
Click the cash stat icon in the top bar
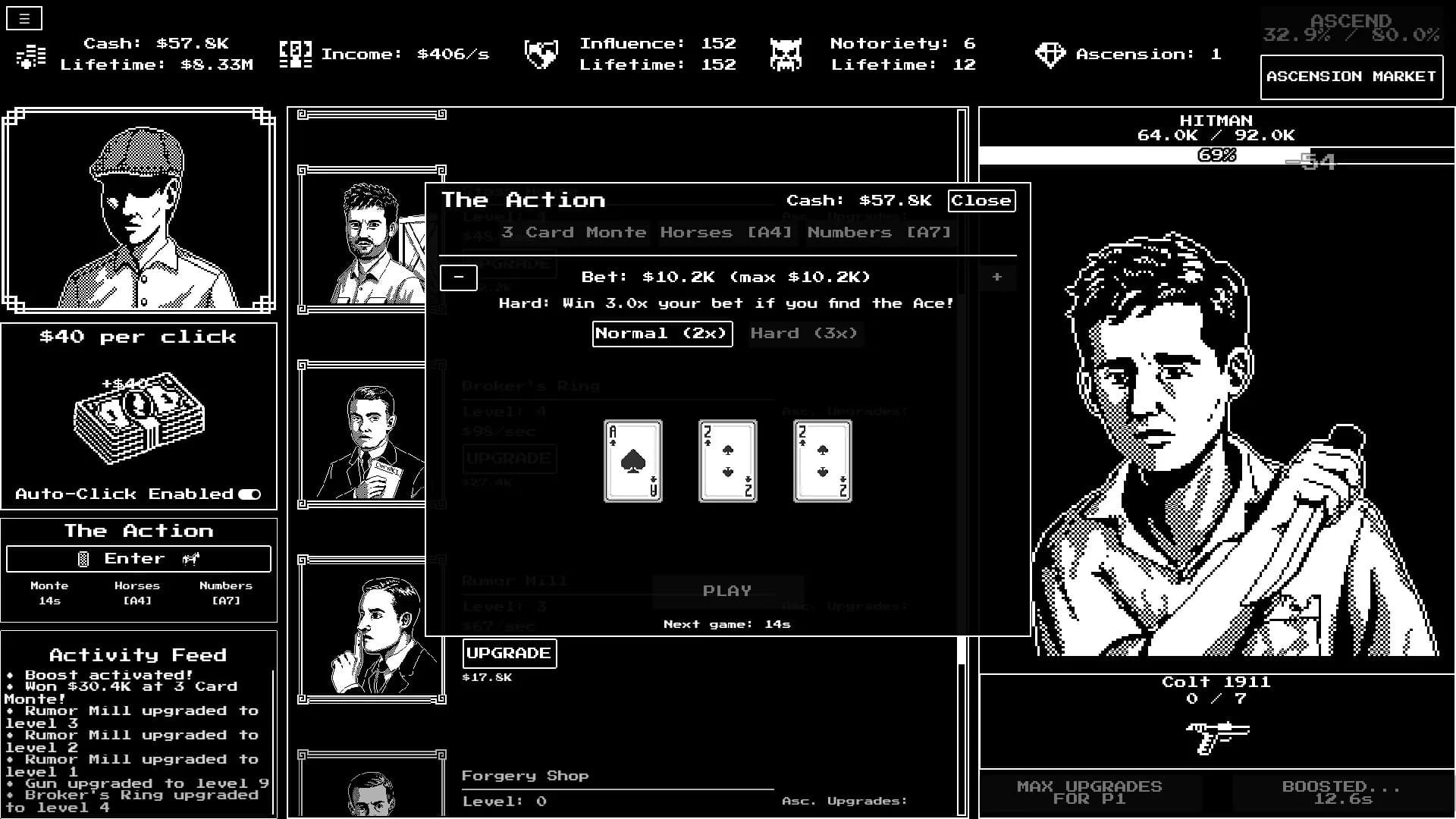pyautogui.click(x=31, y=55)
